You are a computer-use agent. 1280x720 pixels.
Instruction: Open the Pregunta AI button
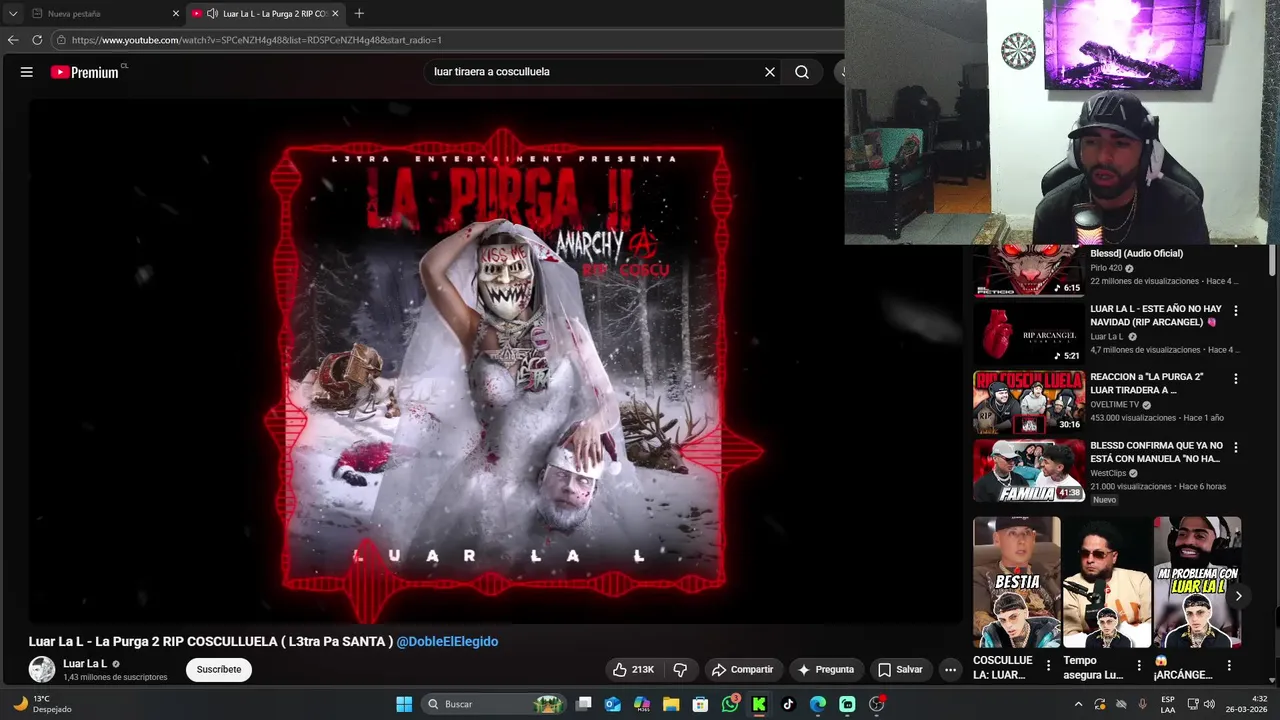pos(825,669)
